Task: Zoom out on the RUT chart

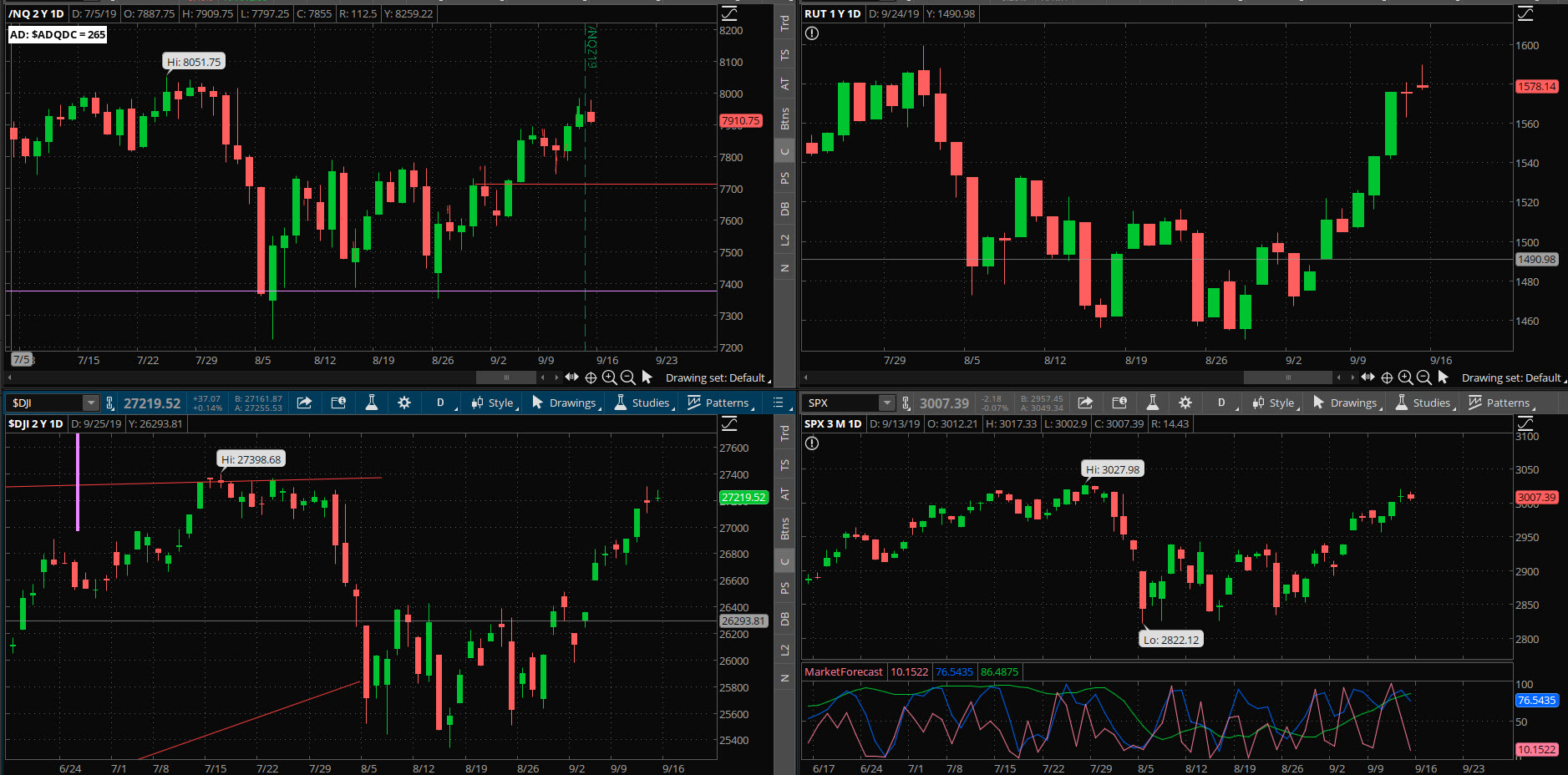Action: point(1424,377)
